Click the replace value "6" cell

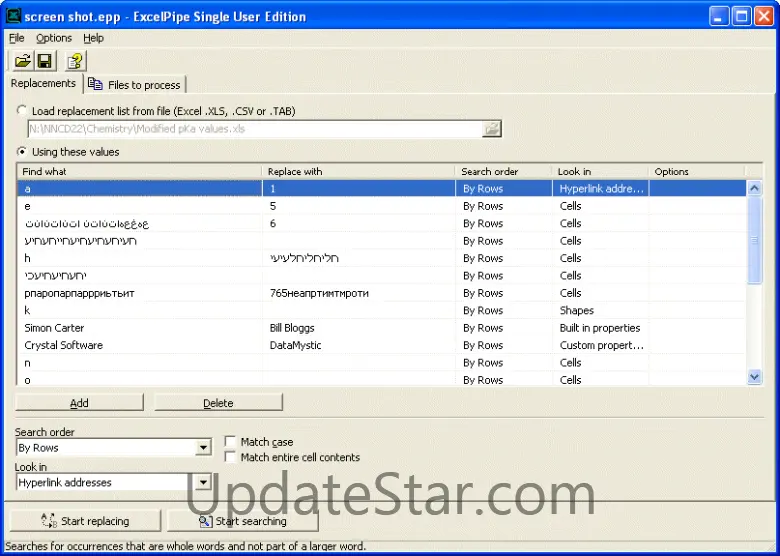(x=359, y=223)
